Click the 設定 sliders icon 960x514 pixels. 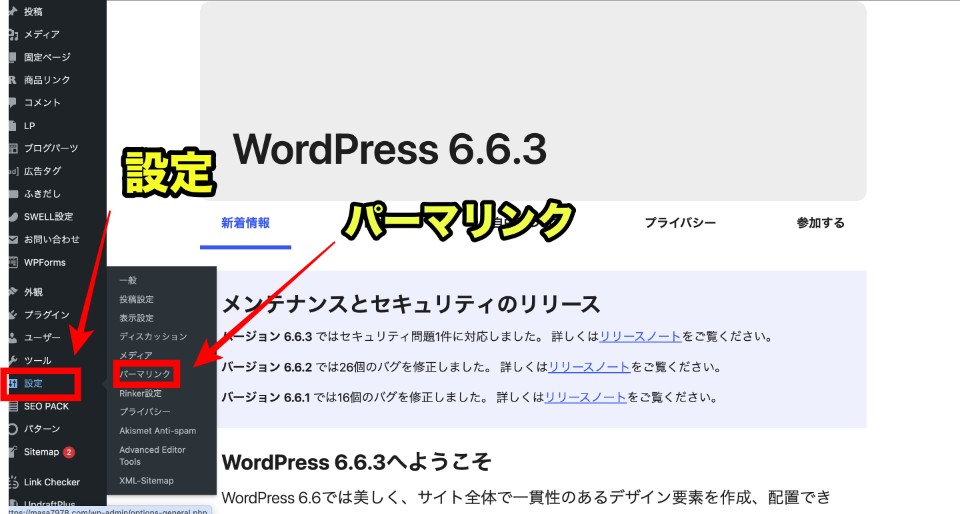click(13, 384)
